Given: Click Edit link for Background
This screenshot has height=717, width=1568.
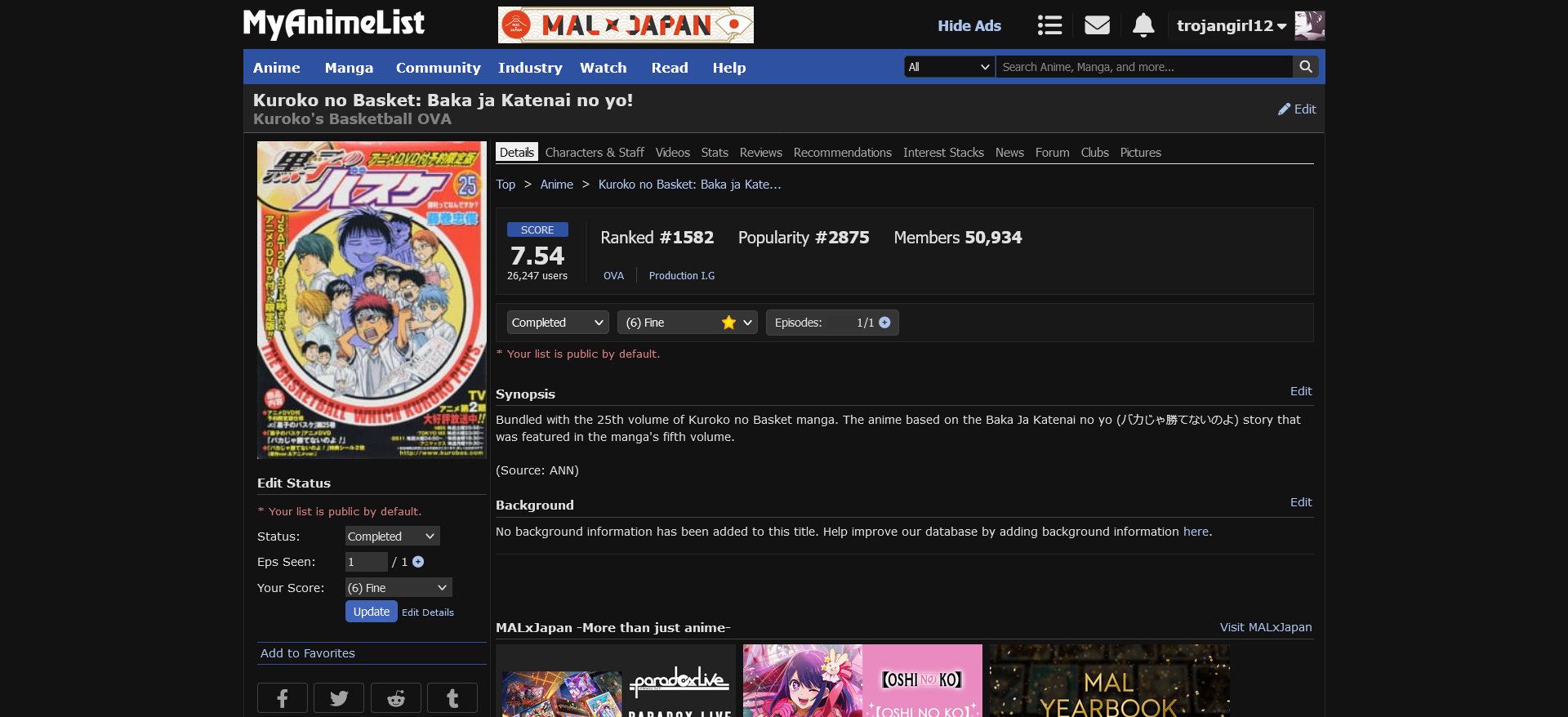Looking at the screenshot, I should pyautogui.click(x=1301, y=502).
